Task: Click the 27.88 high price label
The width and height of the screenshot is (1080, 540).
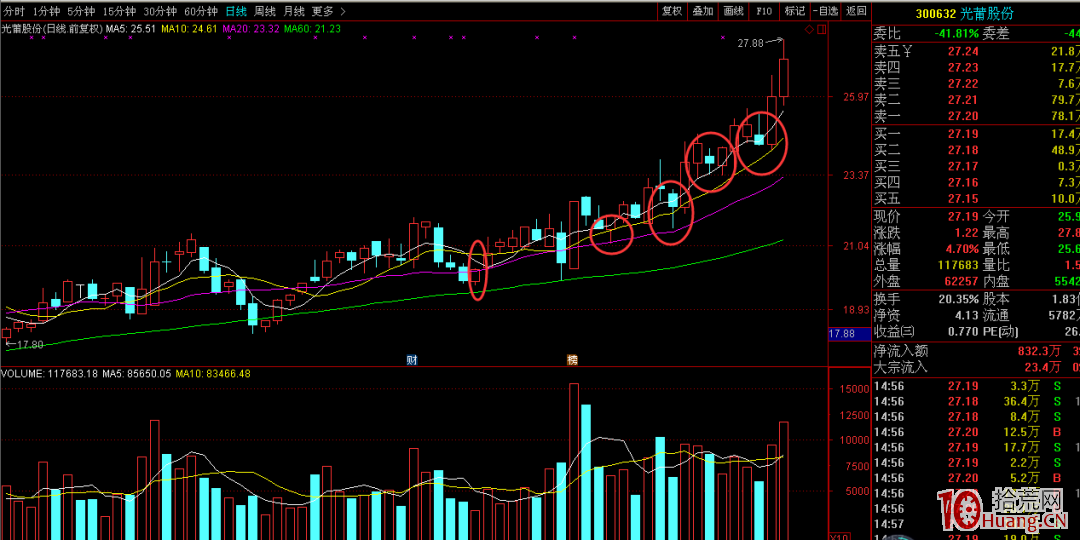Action: click(751, 43)
